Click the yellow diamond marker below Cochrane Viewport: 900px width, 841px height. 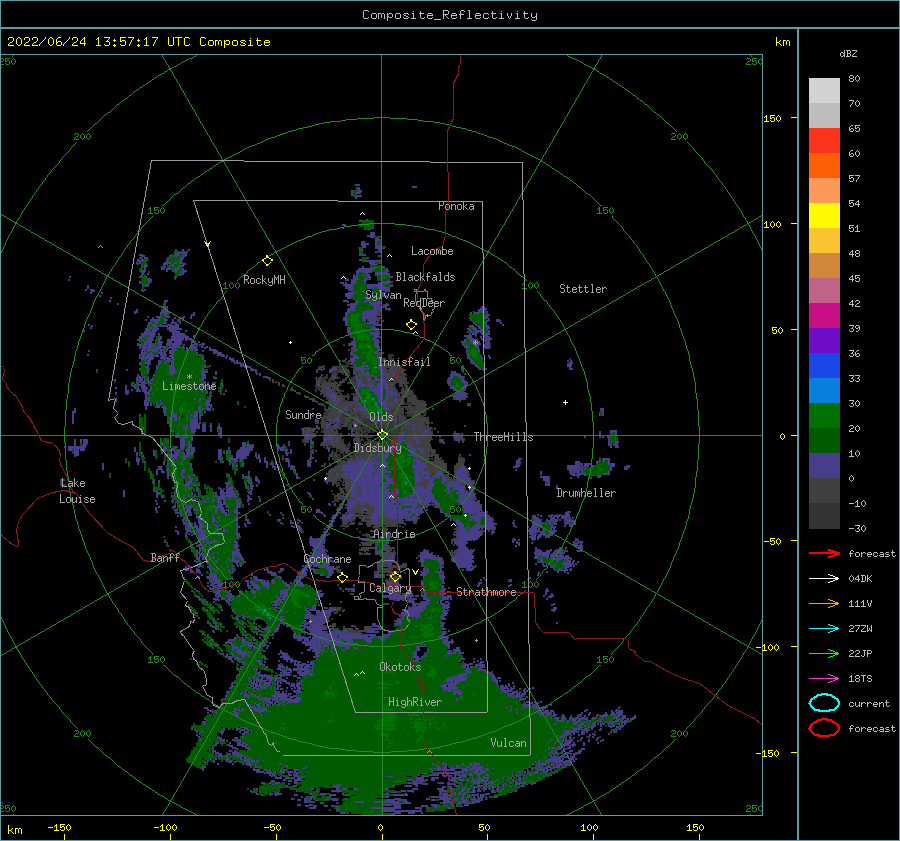(342, 578)
